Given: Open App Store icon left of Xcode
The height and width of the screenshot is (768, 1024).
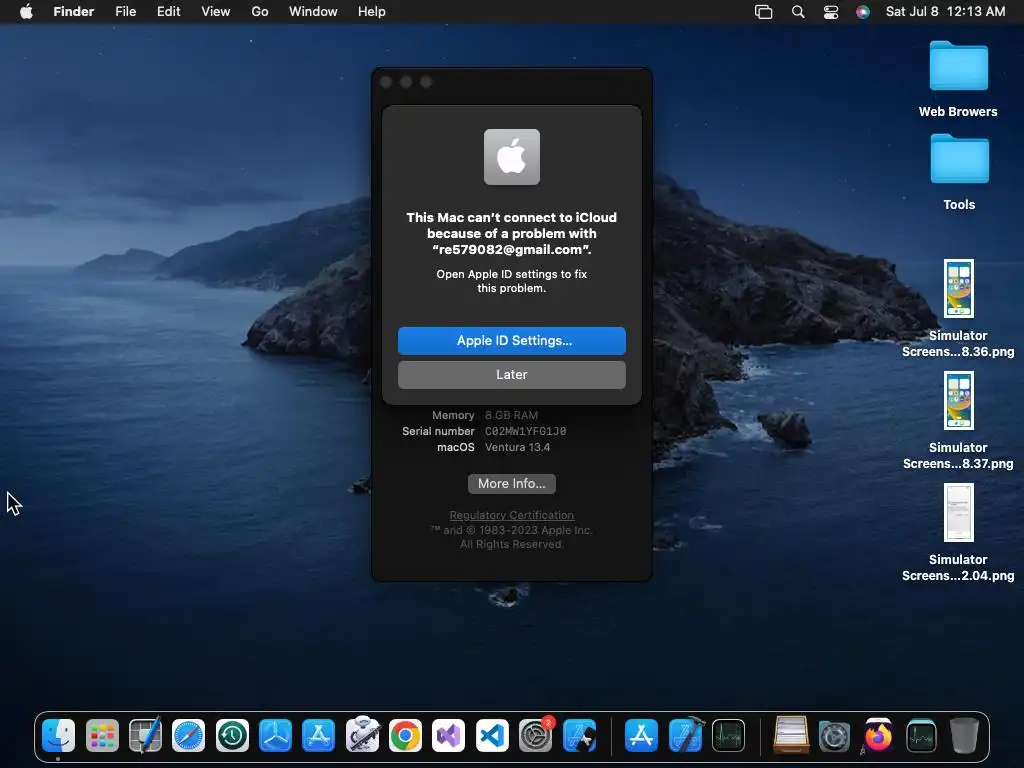Looking at the screenshot, I should [641, 735].
